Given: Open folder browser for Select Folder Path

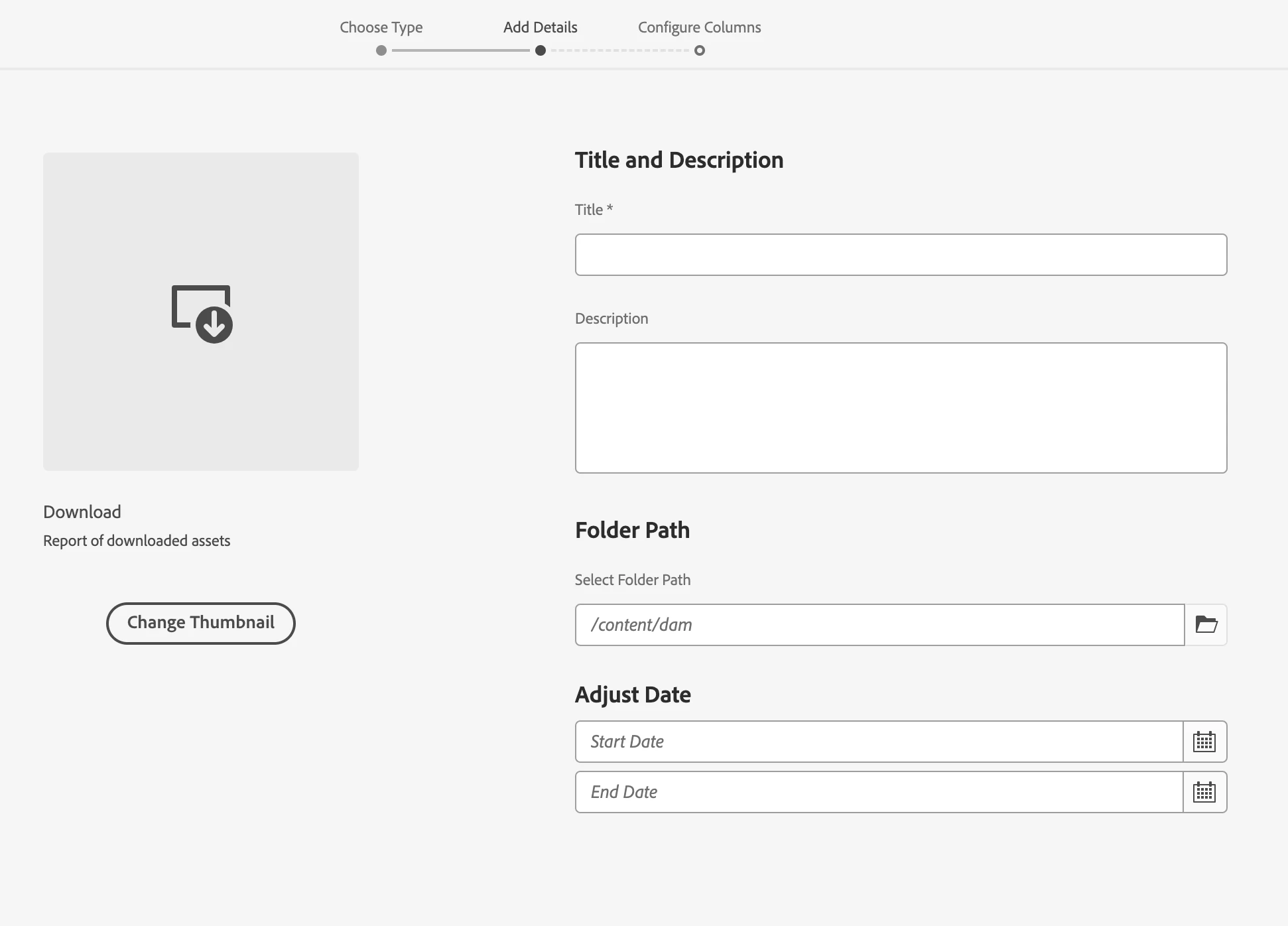Looking at the screenshot, I should coord(1206,625).
